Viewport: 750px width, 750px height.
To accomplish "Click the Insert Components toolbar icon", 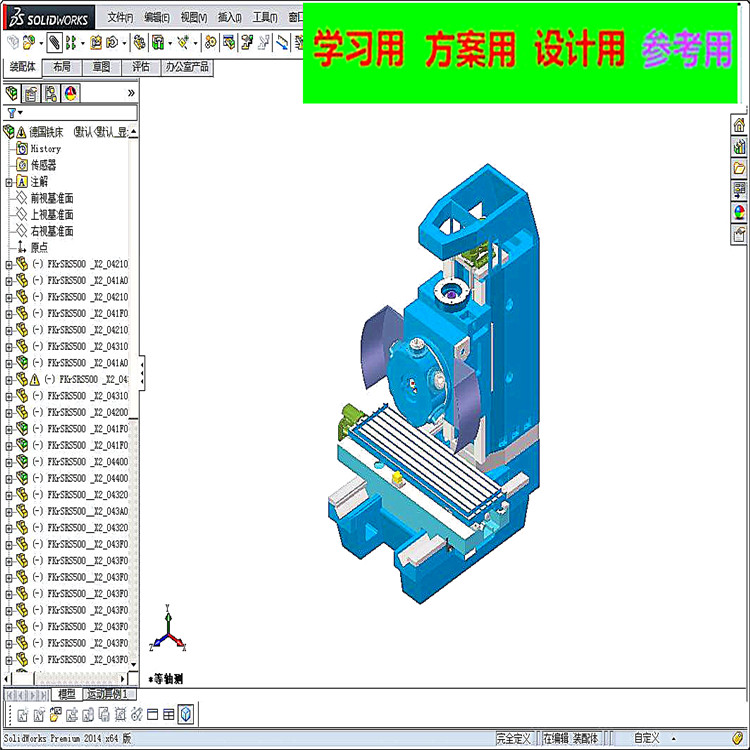I will 28,43.
